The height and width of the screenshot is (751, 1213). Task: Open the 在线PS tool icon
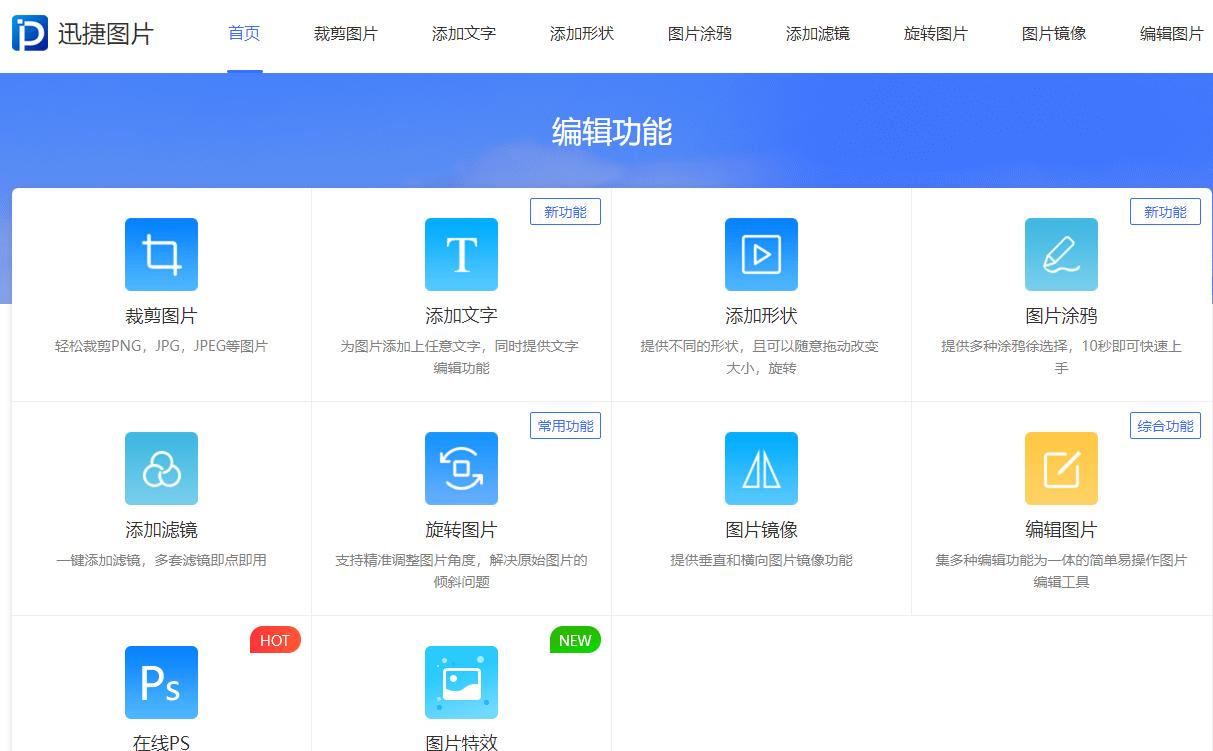tap(160, 682)
